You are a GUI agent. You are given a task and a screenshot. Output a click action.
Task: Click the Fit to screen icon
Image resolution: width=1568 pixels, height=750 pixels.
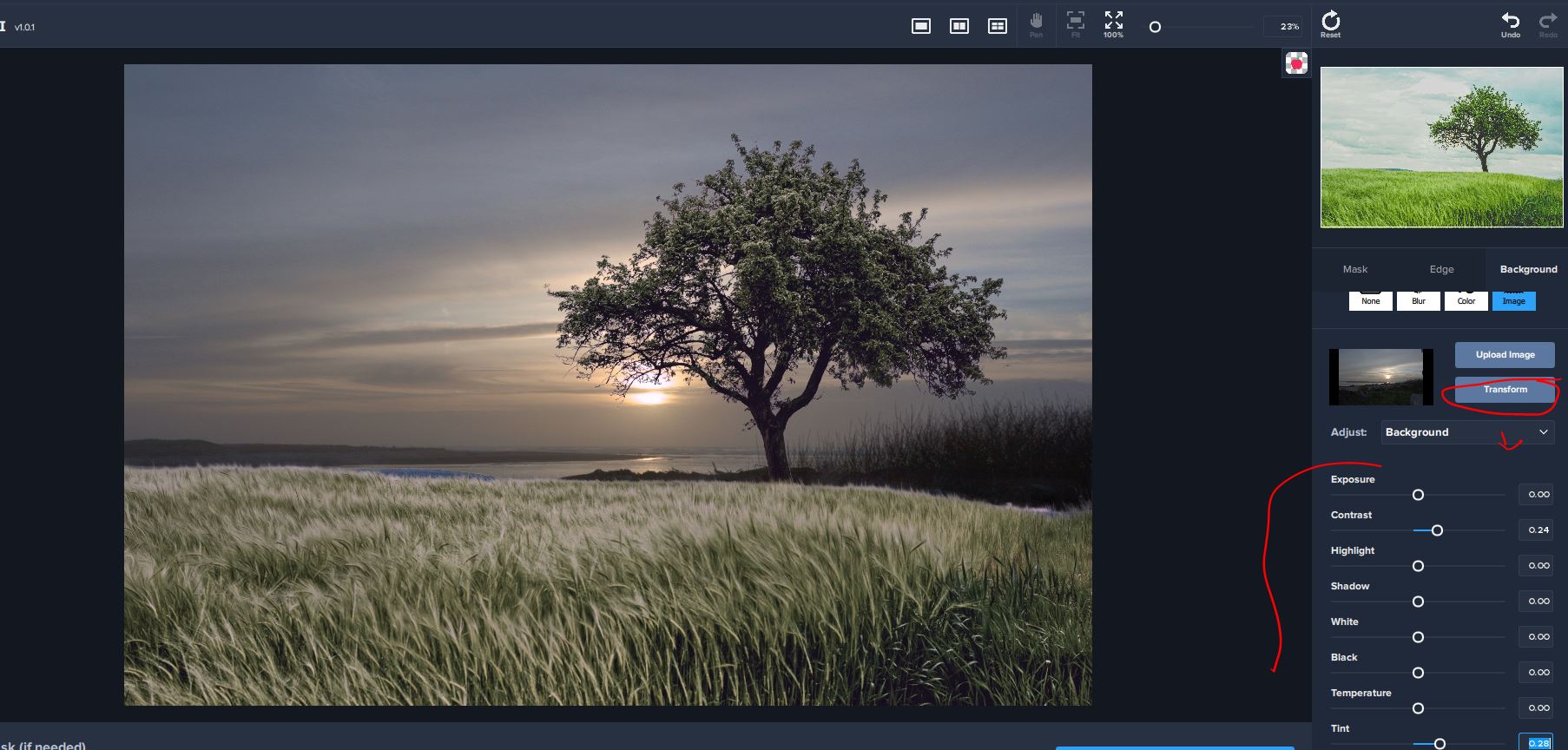pyautogui.click(x=1076, y=23)
